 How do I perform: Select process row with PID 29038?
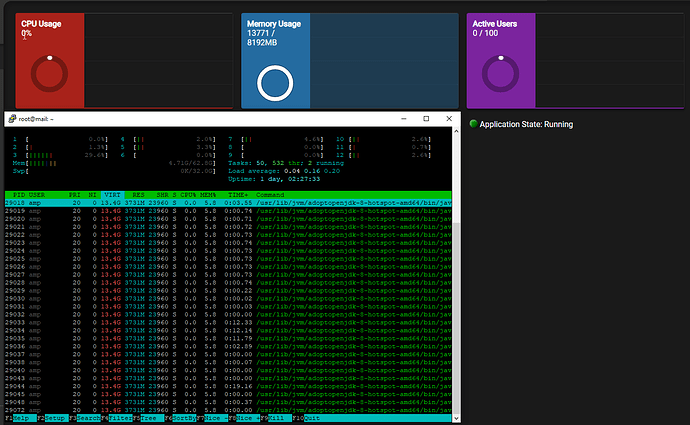pos(228,362)
